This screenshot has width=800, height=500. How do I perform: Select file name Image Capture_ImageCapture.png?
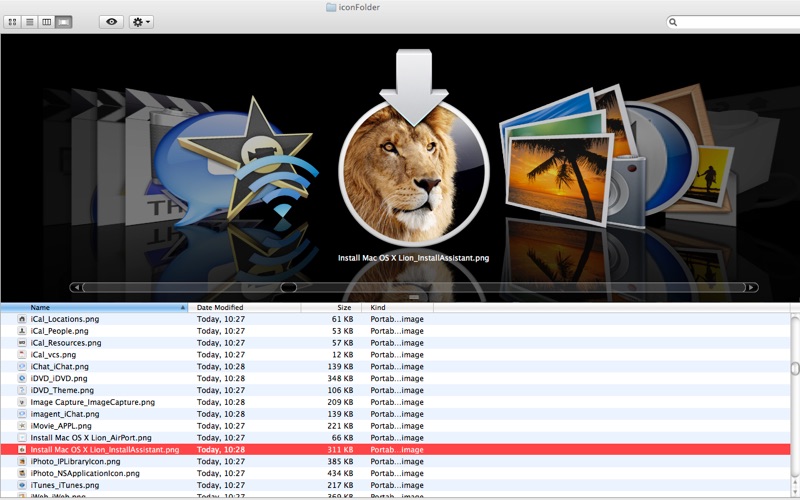click(x=92, y=402)
